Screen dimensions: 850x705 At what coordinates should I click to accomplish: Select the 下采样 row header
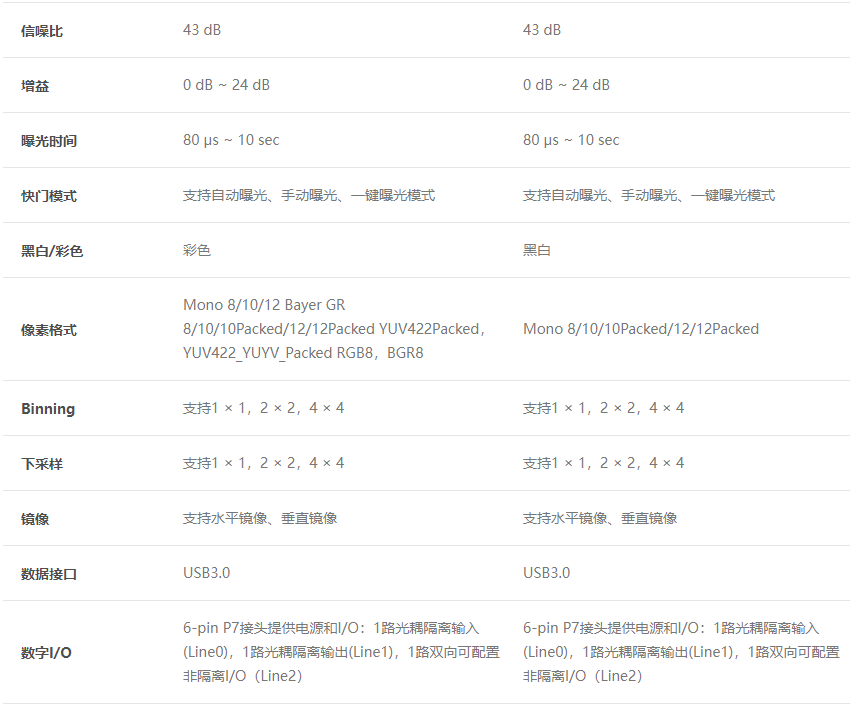tap(42, 464)
